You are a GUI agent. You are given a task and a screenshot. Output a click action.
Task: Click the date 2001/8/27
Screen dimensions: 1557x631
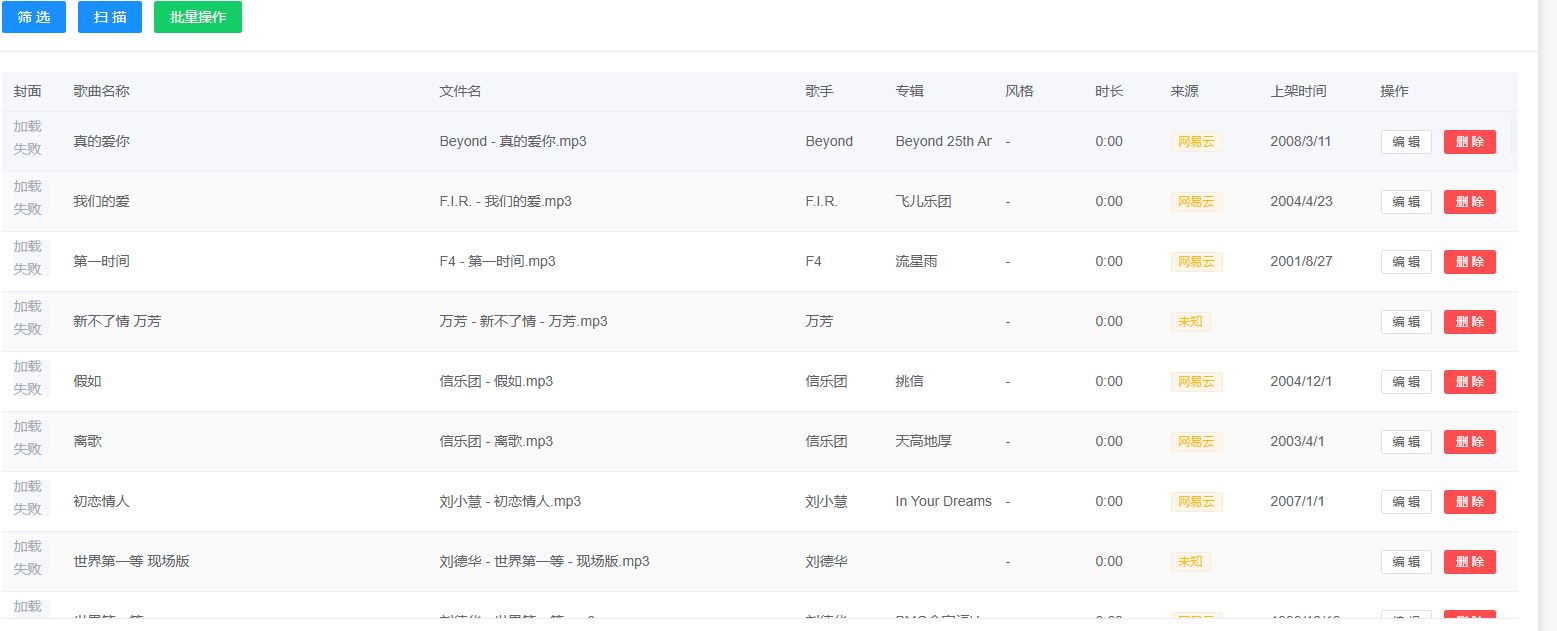pyautogui.click(x=1301, y=261)
